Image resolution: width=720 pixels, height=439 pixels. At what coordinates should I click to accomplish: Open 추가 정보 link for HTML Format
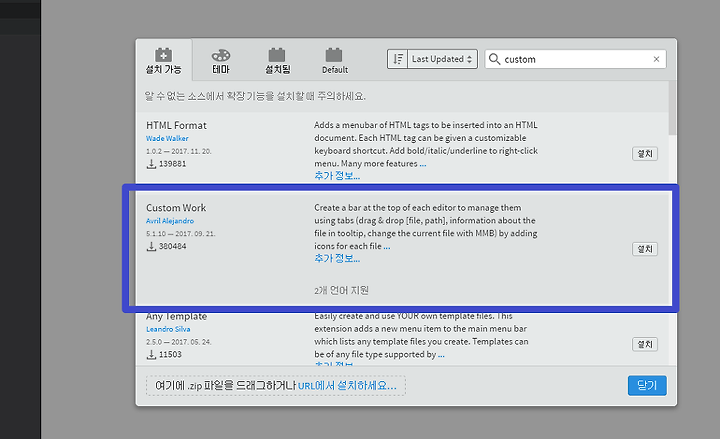337,175
